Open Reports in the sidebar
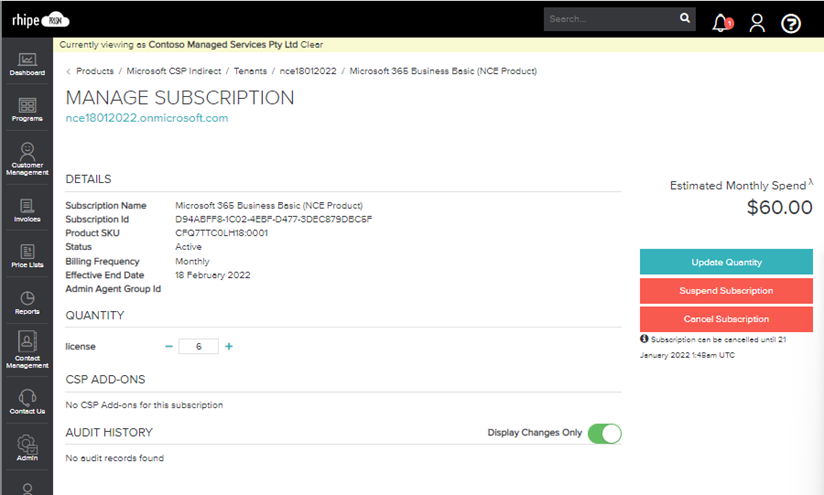Viewport: 824px width, 495px height. 27,303
